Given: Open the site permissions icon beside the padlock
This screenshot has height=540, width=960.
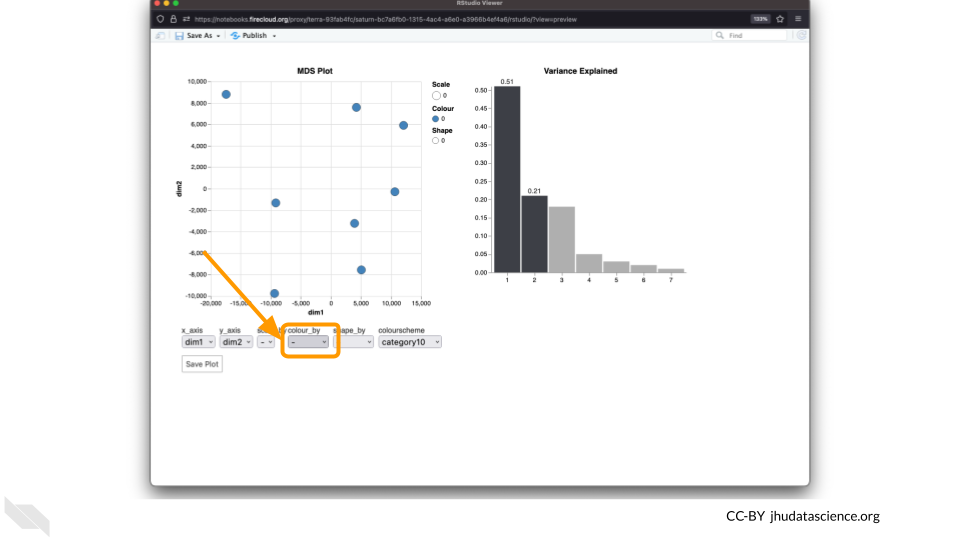Looking at the screenshot, I should tap(186, 19).
